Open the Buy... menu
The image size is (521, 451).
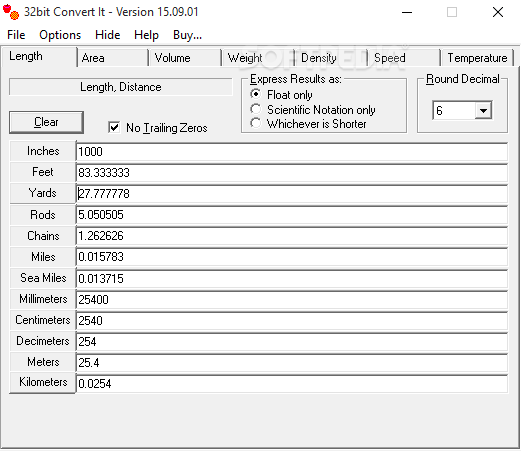pyautogui.click(x=187, y=35)
